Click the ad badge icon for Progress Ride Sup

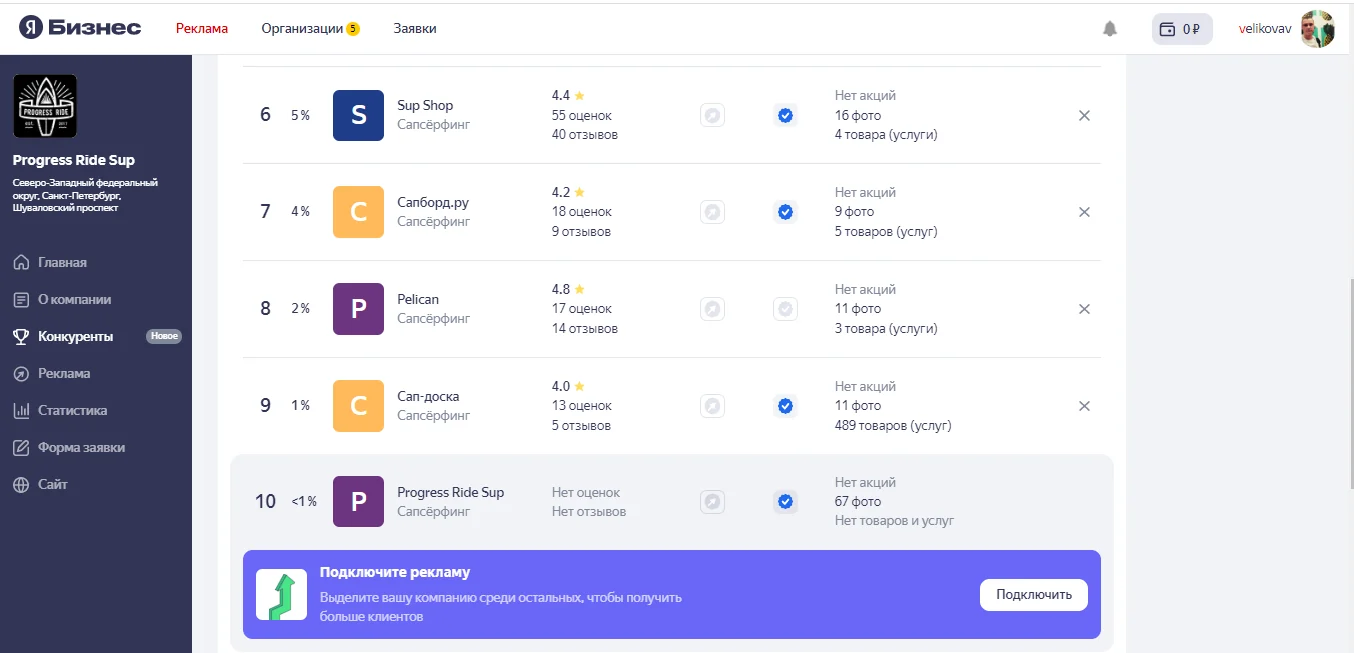point(712,502)
